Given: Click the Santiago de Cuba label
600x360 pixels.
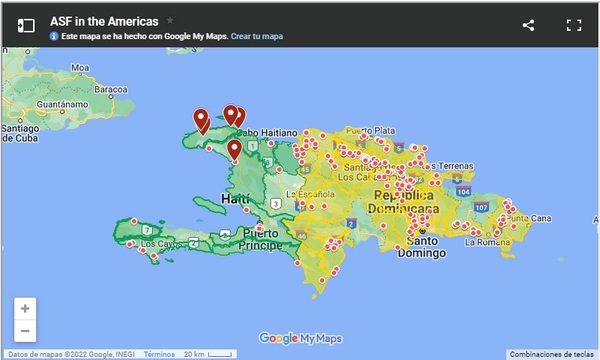Looking at the screenshot, I should tap(20, 133).
